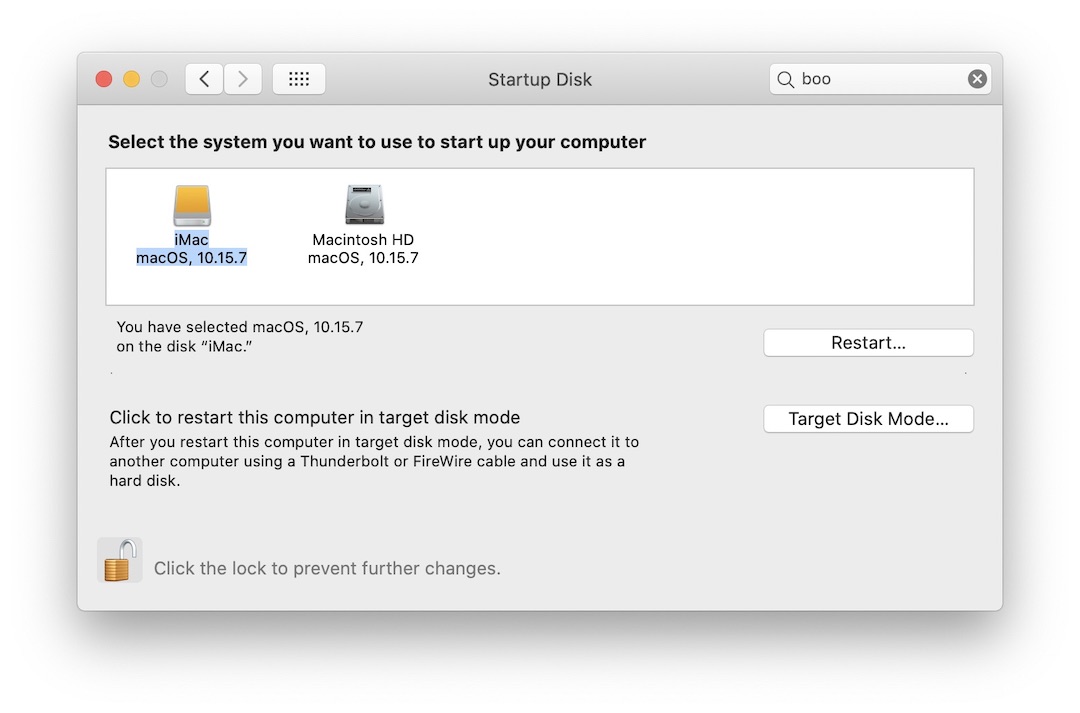The height and width of the screenshot is (713, 1080).
Task: Click the Restart... button
Action: (868, 343)
